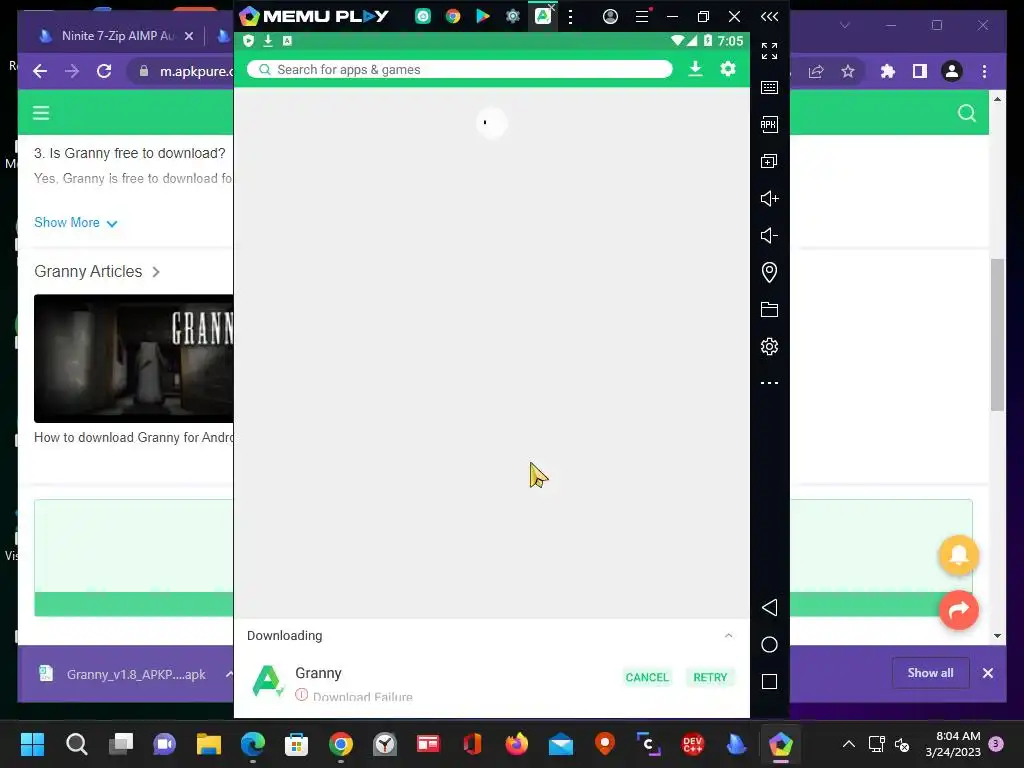
Task: Show more MEmu sidebar tools
Action: tap(769, 383)
